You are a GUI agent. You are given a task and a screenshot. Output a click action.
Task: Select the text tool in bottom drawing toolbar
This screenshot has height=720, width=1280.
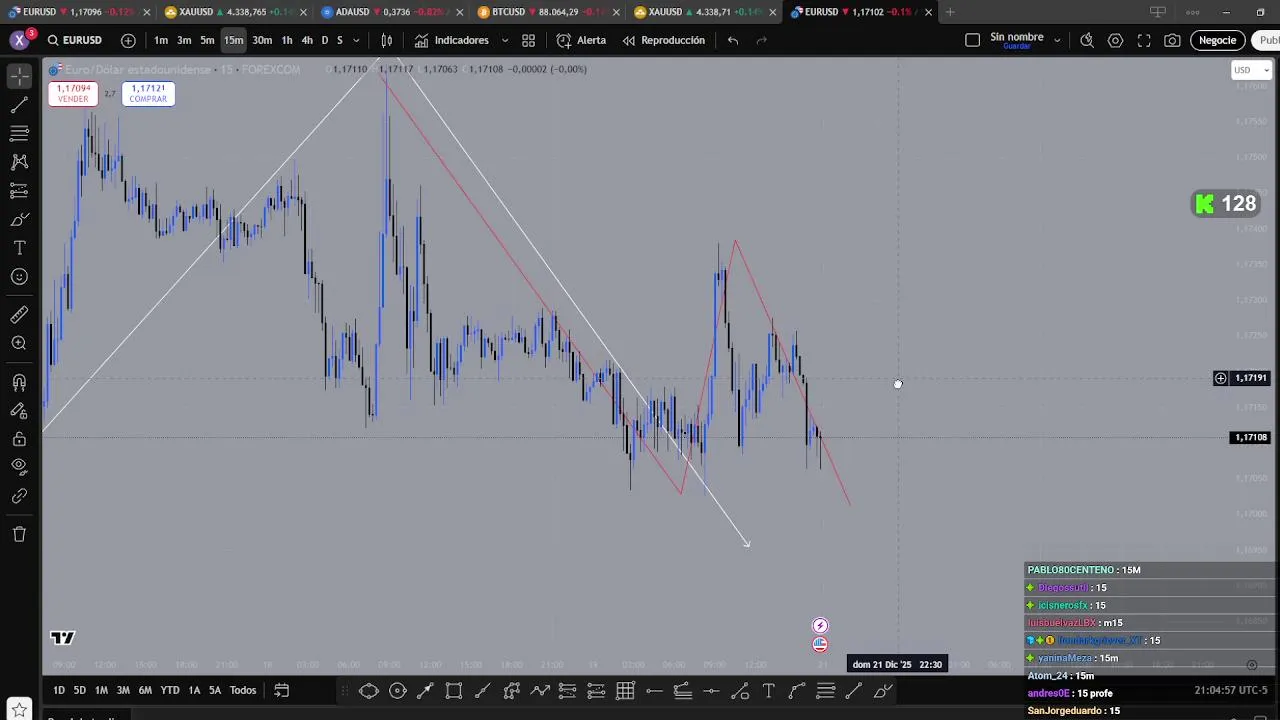769,690
